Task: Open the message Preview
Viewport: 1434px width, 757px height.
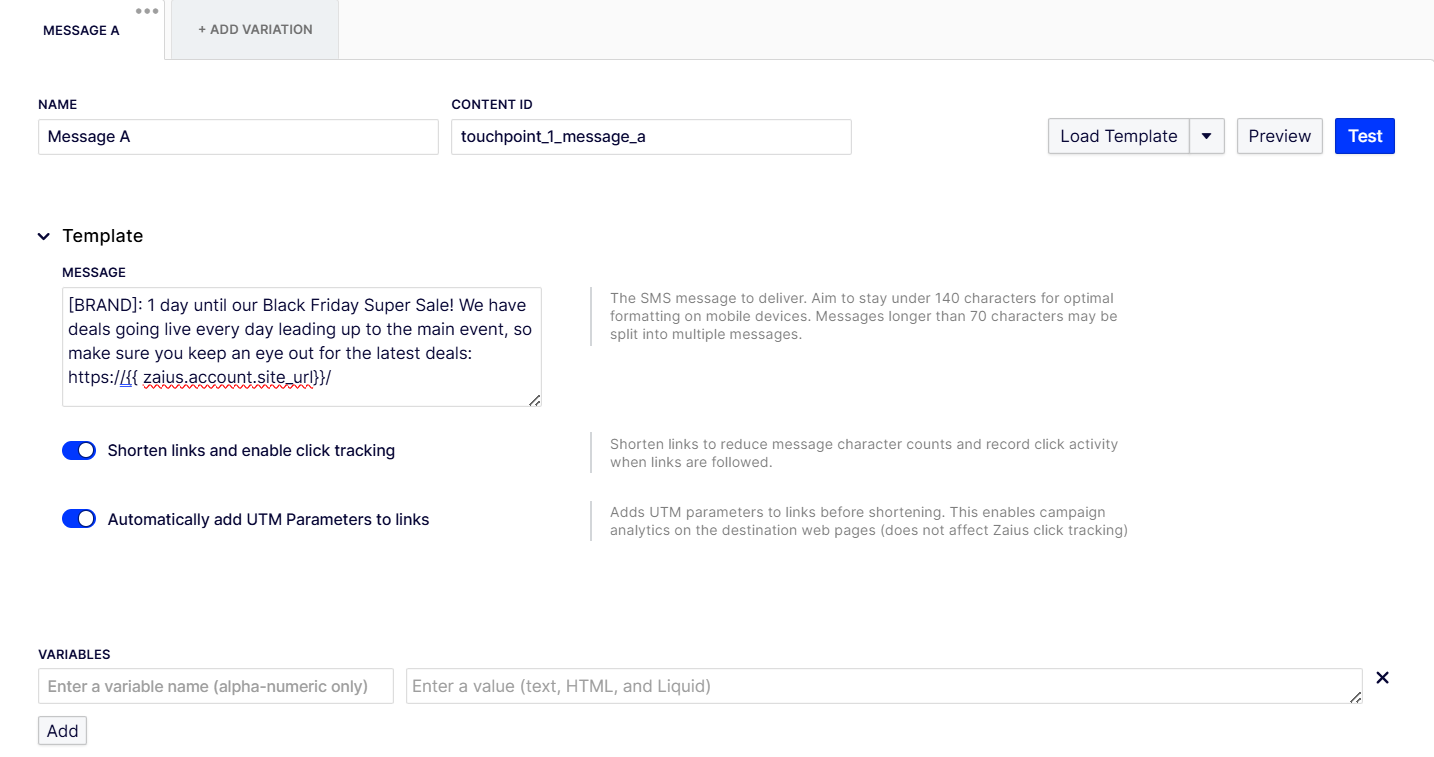Action: pyautogui.click(x=1280, y=136)
